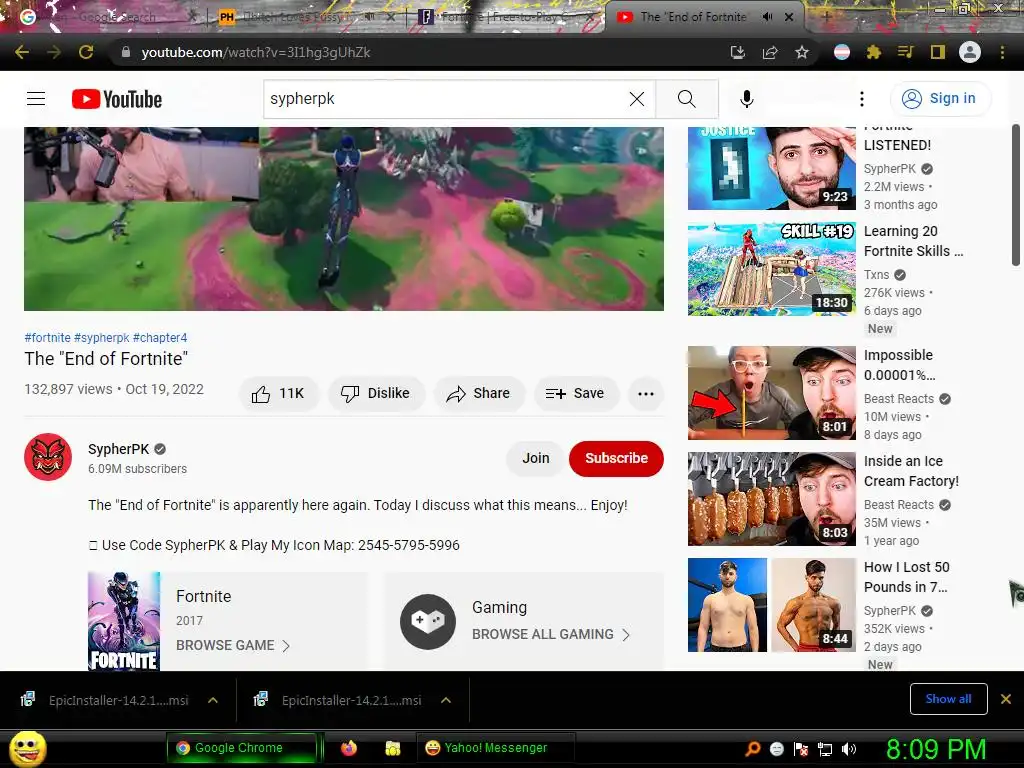The image size is (1024, 768).
Task: Click the share page icon in address bar
Action: 770,52
